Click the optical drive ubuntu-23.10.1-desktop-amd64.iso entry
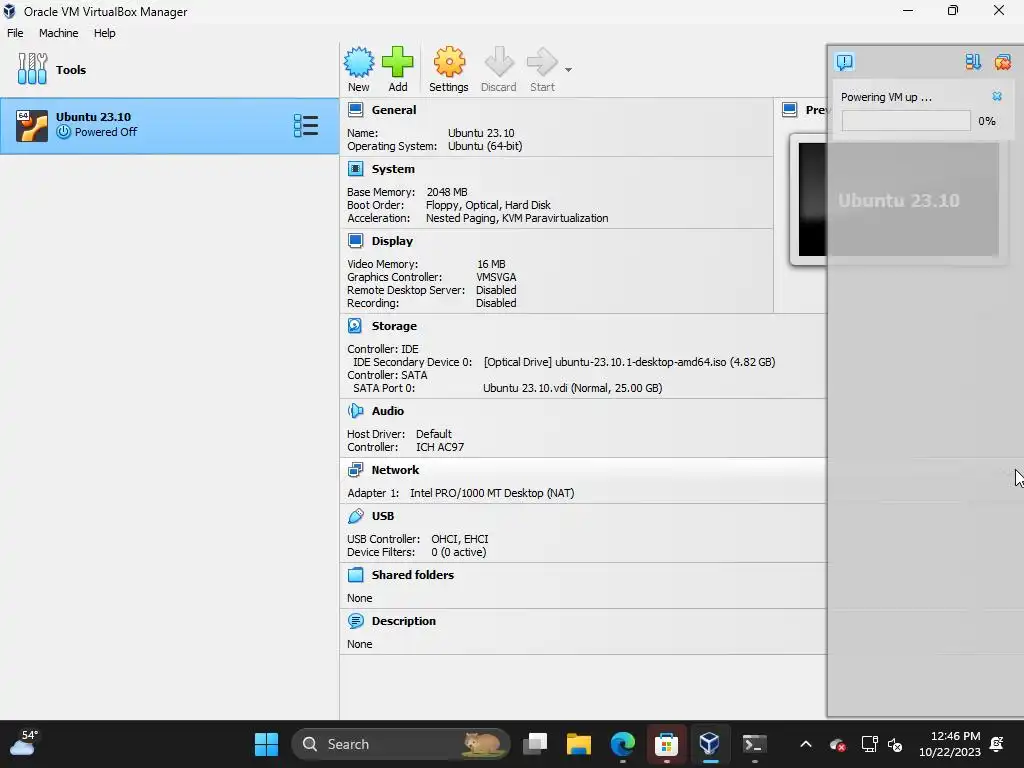 tap(629, 362)
